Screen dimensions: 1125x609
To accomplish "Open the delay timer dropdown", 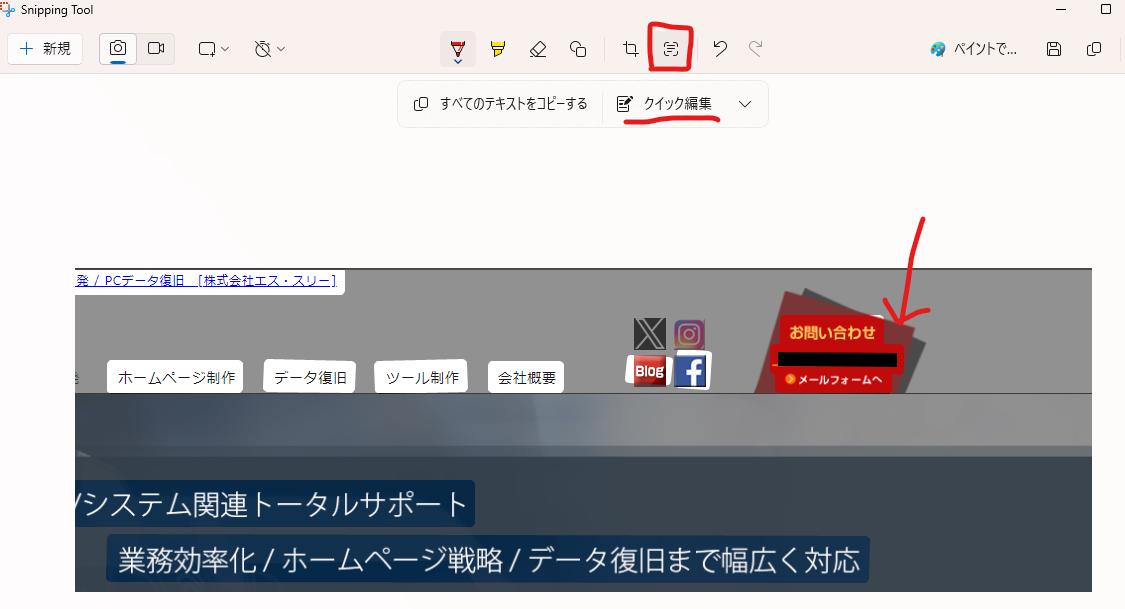I will coord(270,49).
